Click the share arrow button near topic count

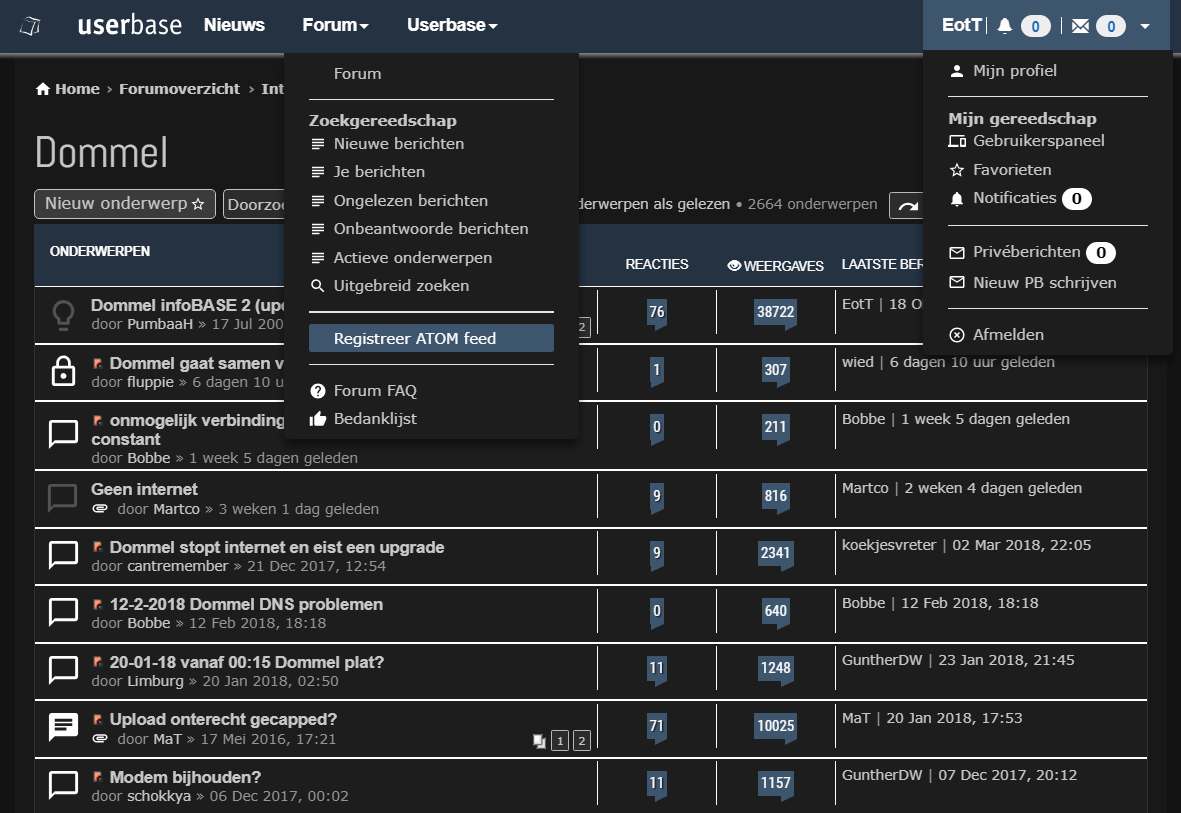[909, 206]
